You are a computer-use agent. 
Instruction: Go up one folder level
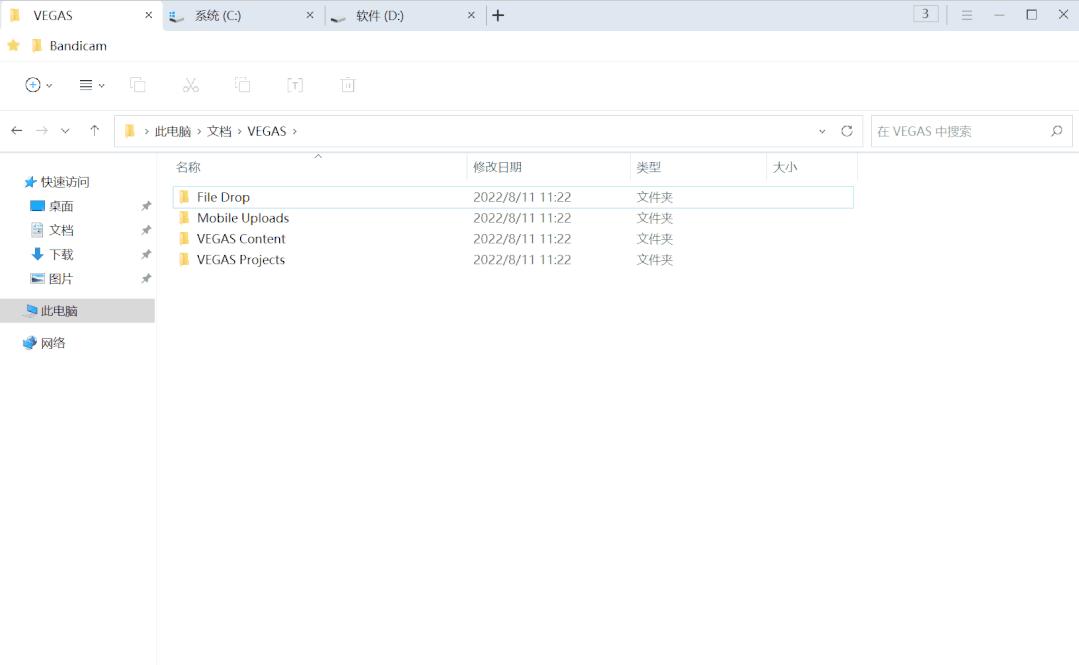point(94,131)
